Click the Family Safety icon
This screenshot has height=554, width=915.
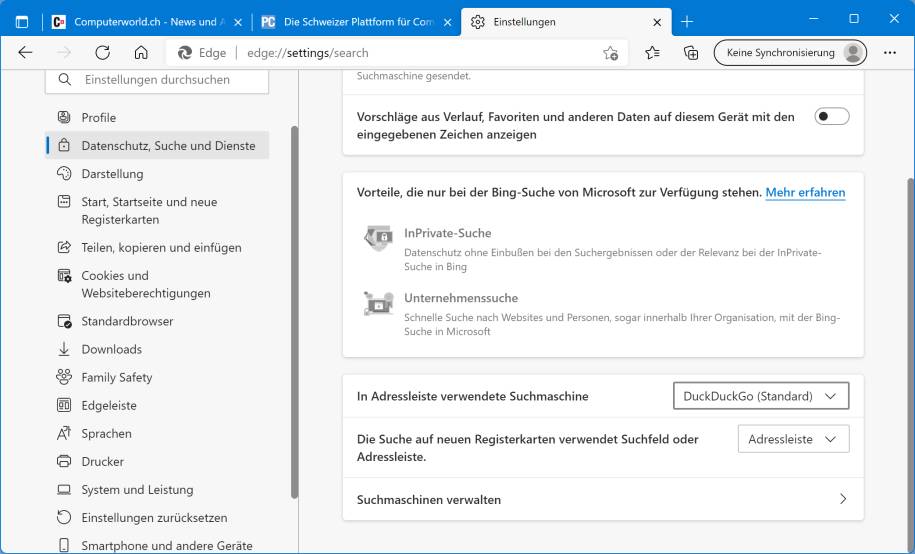click(x=64, y=377)
